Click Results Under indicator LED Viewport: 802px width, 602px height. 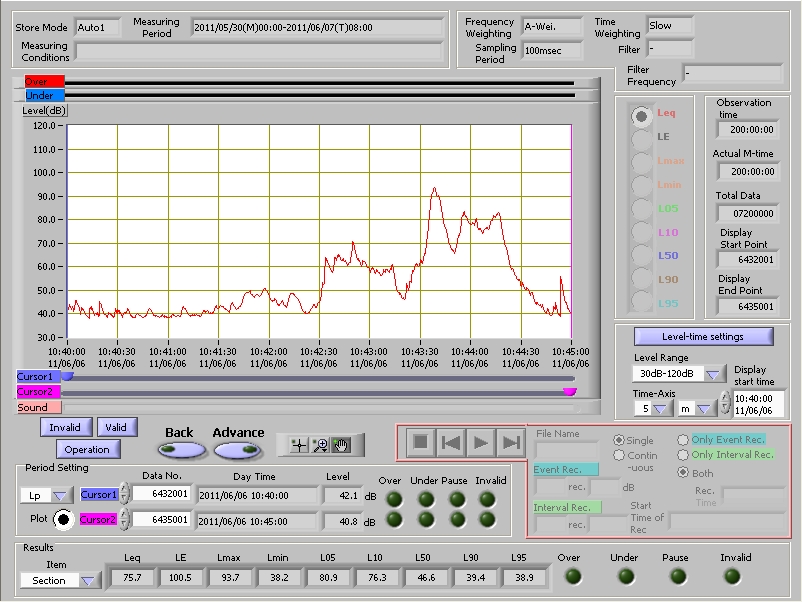click(x=626, y=576)
